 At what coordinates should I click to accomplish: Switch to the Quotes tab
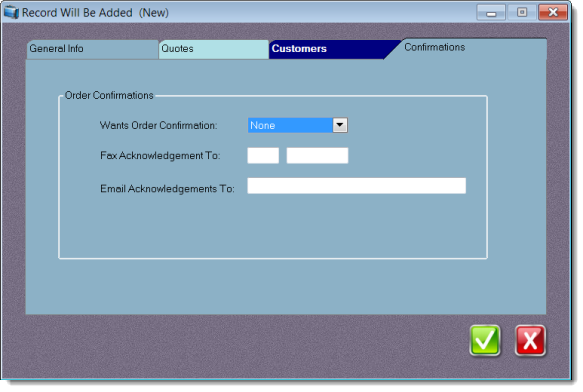pos(214,49)
